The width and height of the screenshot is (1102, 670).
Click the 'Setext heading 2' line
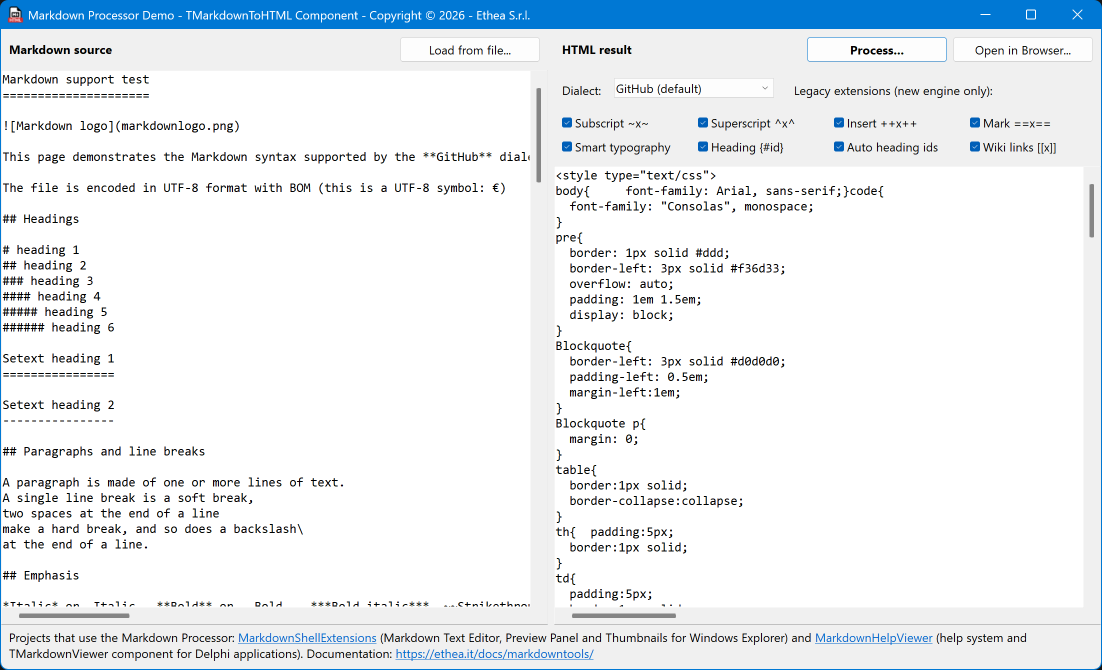coord(58,404)
